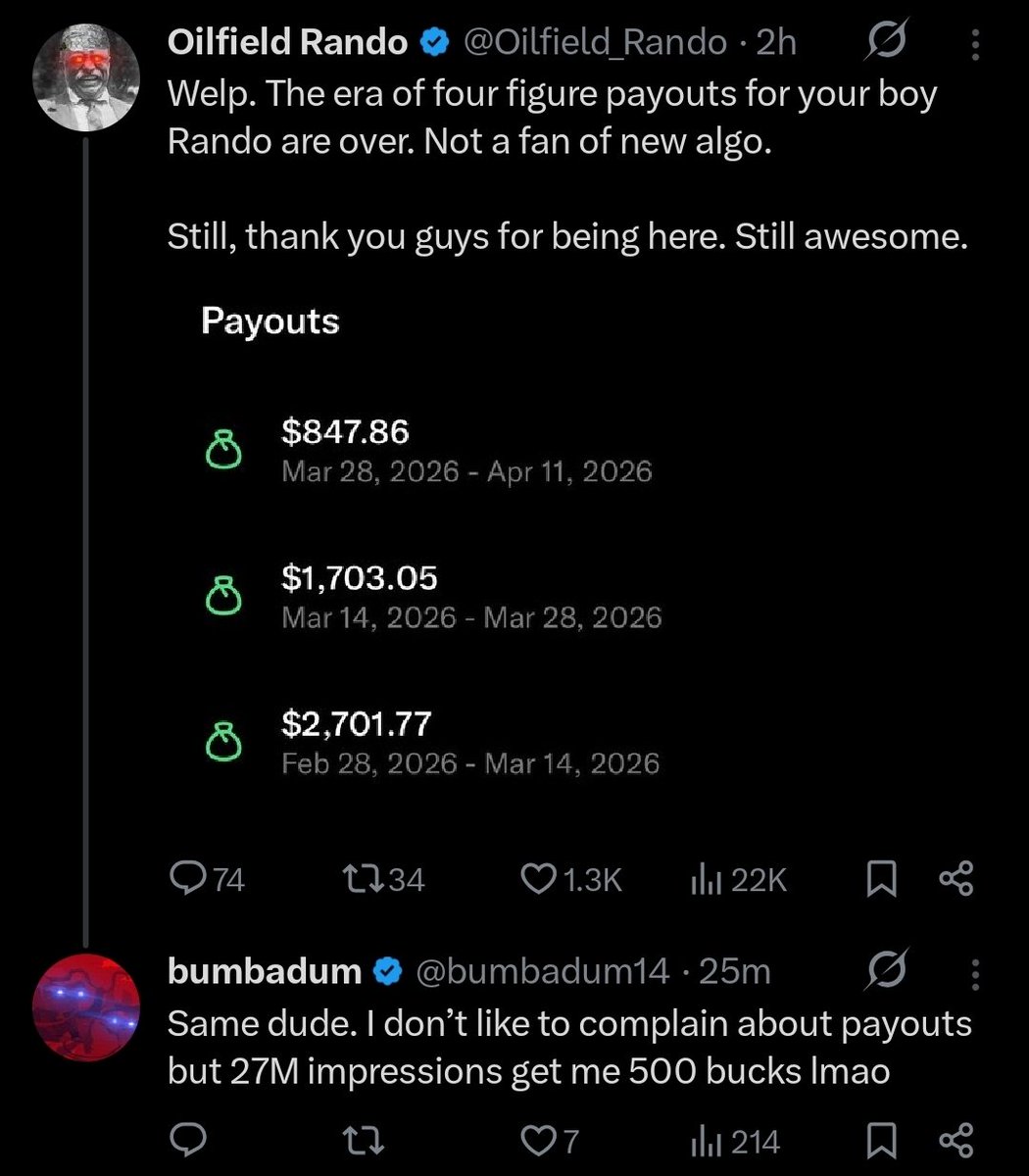Visit the @bumbadum14 handle link
Image resolution: width=1029 pixels, height=1176 pixels.
(542, 971)
